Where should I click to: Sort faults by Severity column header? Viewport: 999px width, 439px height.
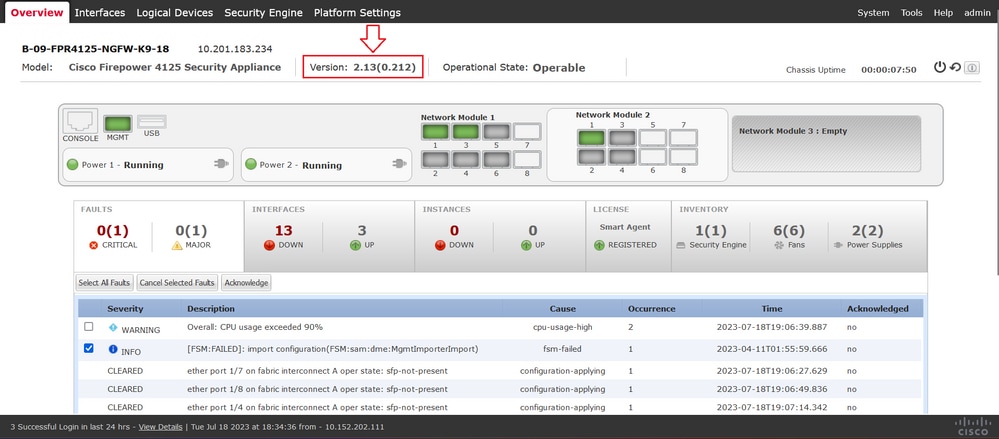click(125, 308)
